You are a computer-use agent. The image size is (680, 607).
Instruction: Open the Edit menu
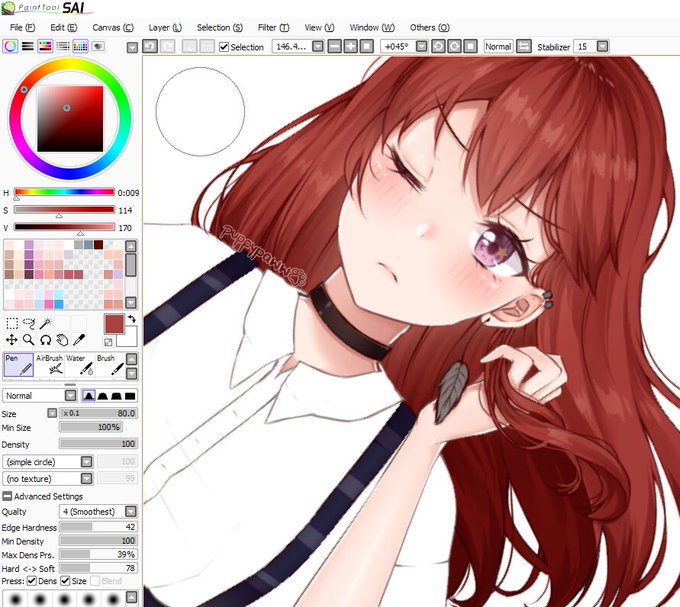[63, 27]
